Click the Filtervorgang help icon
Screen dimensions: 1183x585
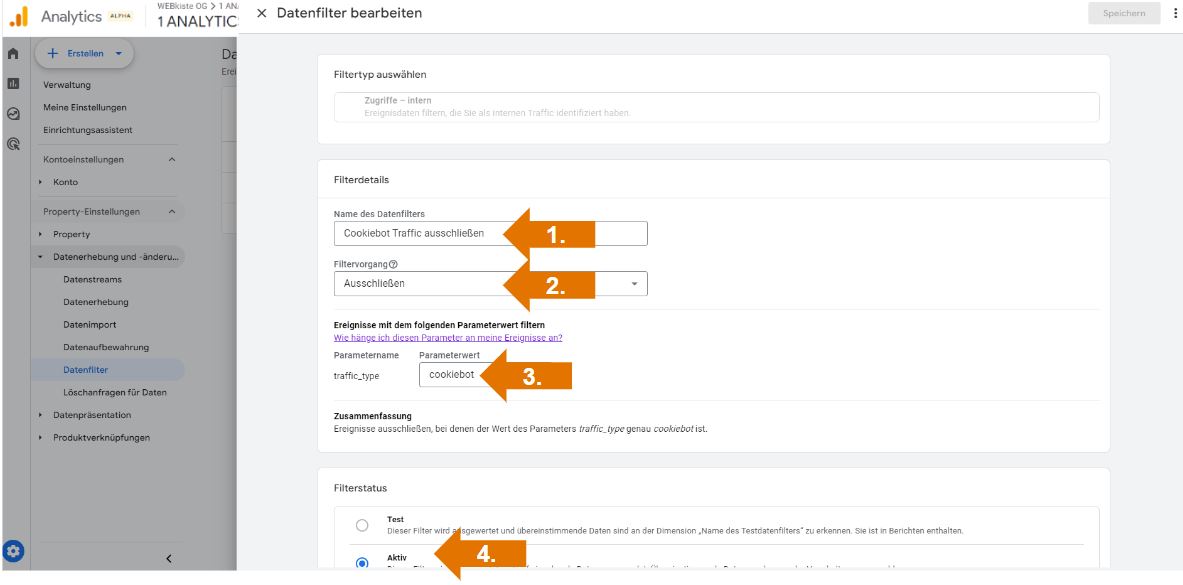click(x=392, y=266)
